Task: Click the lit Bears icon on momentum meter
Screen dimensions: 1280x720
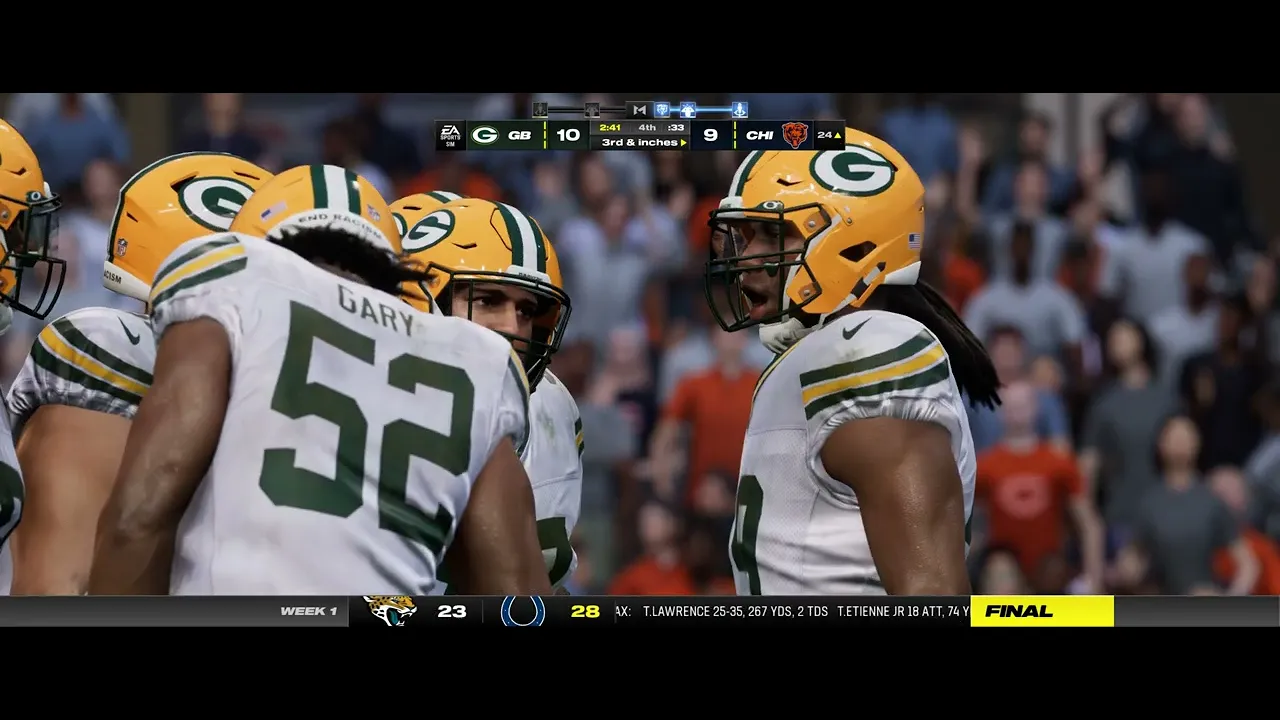Action: [x=662, y=110]
